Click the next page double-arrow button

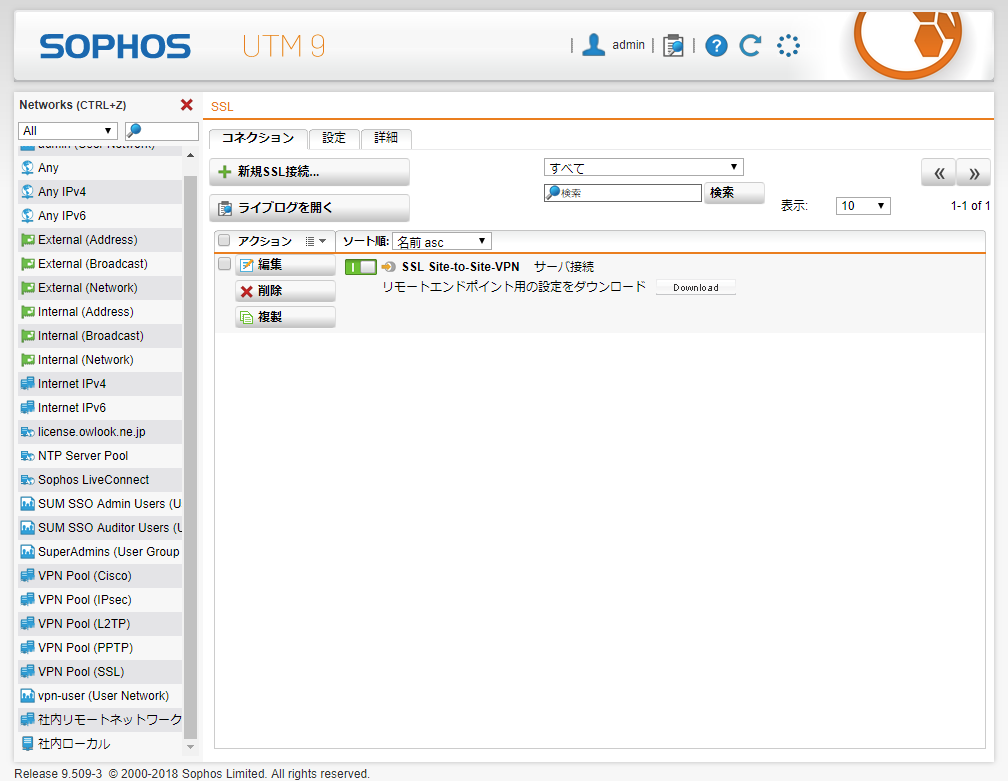974,173
